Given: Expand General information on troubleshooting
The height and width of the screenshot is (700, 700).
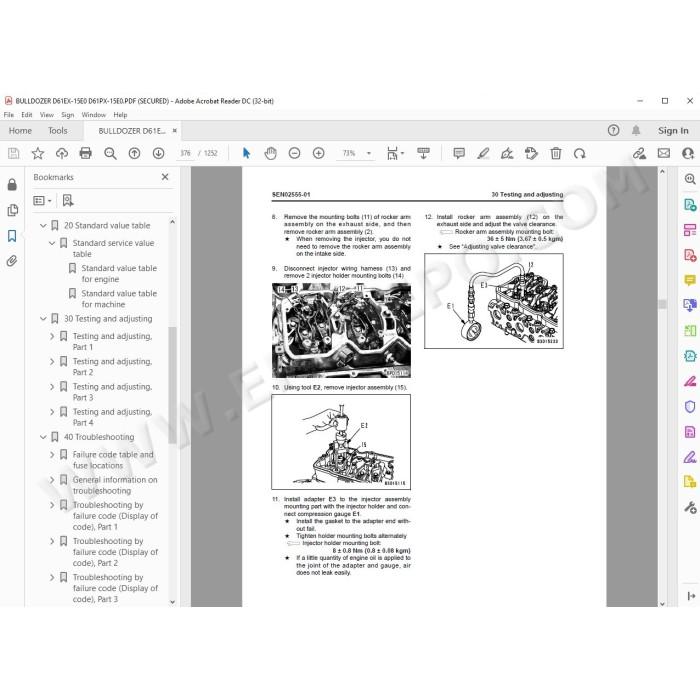Looking at the screenshot, I should point(52,480).
